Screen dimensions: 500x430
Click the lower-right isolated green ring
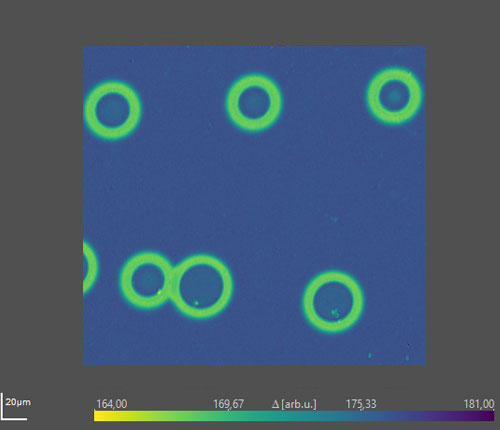click(x=333, y=301)
